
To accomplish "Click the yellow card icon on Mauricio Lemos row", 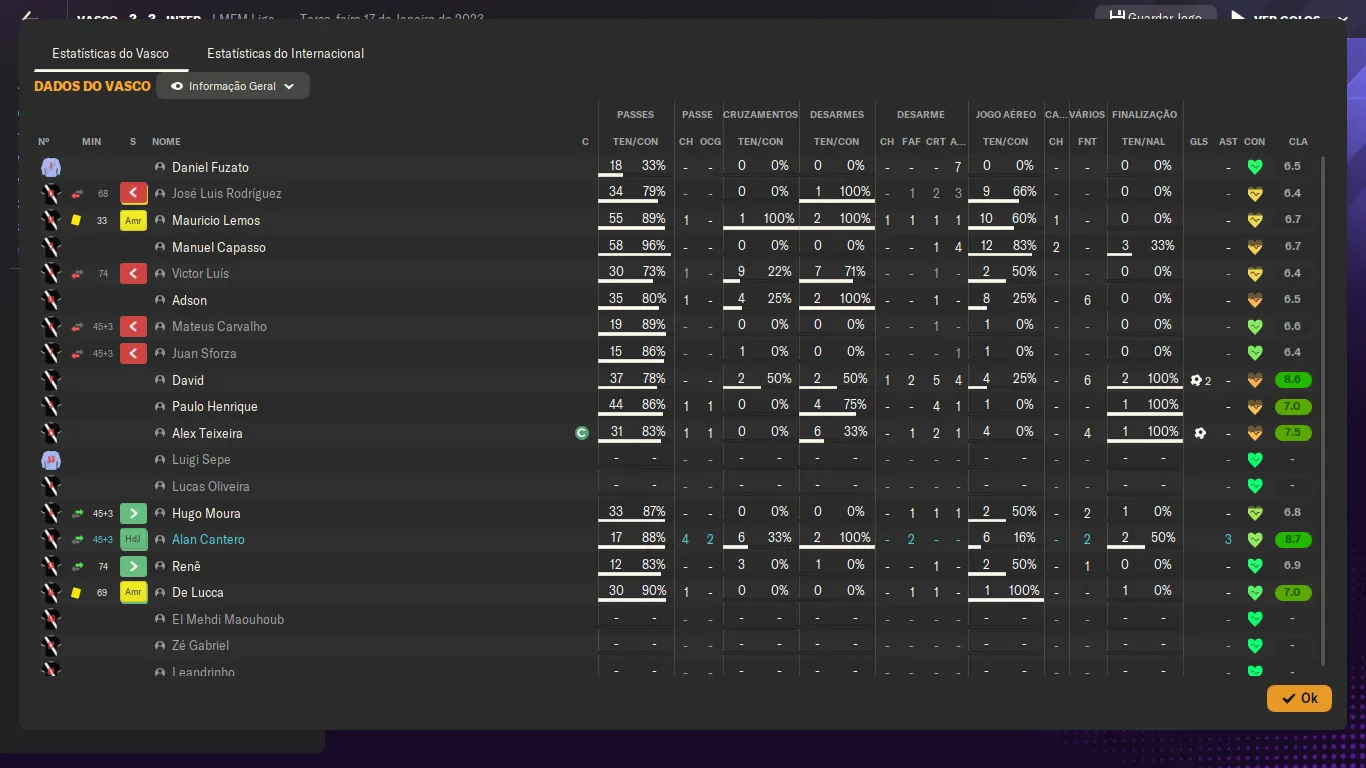I will [76, 220].
